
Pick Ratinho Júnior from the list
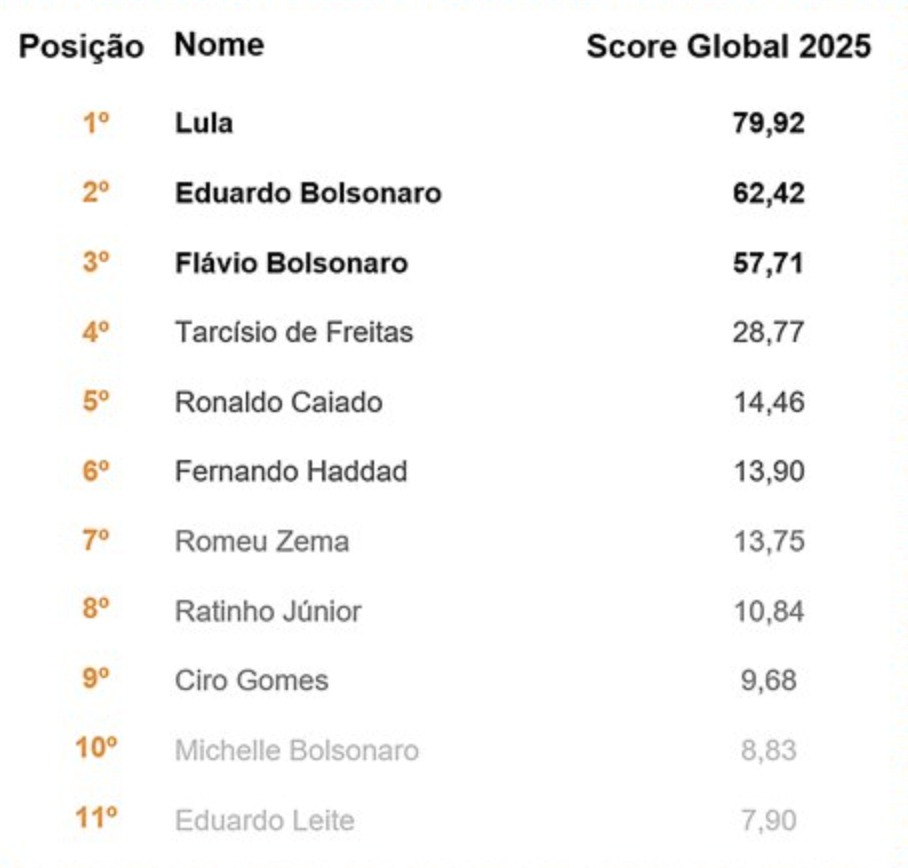(268, 611)
